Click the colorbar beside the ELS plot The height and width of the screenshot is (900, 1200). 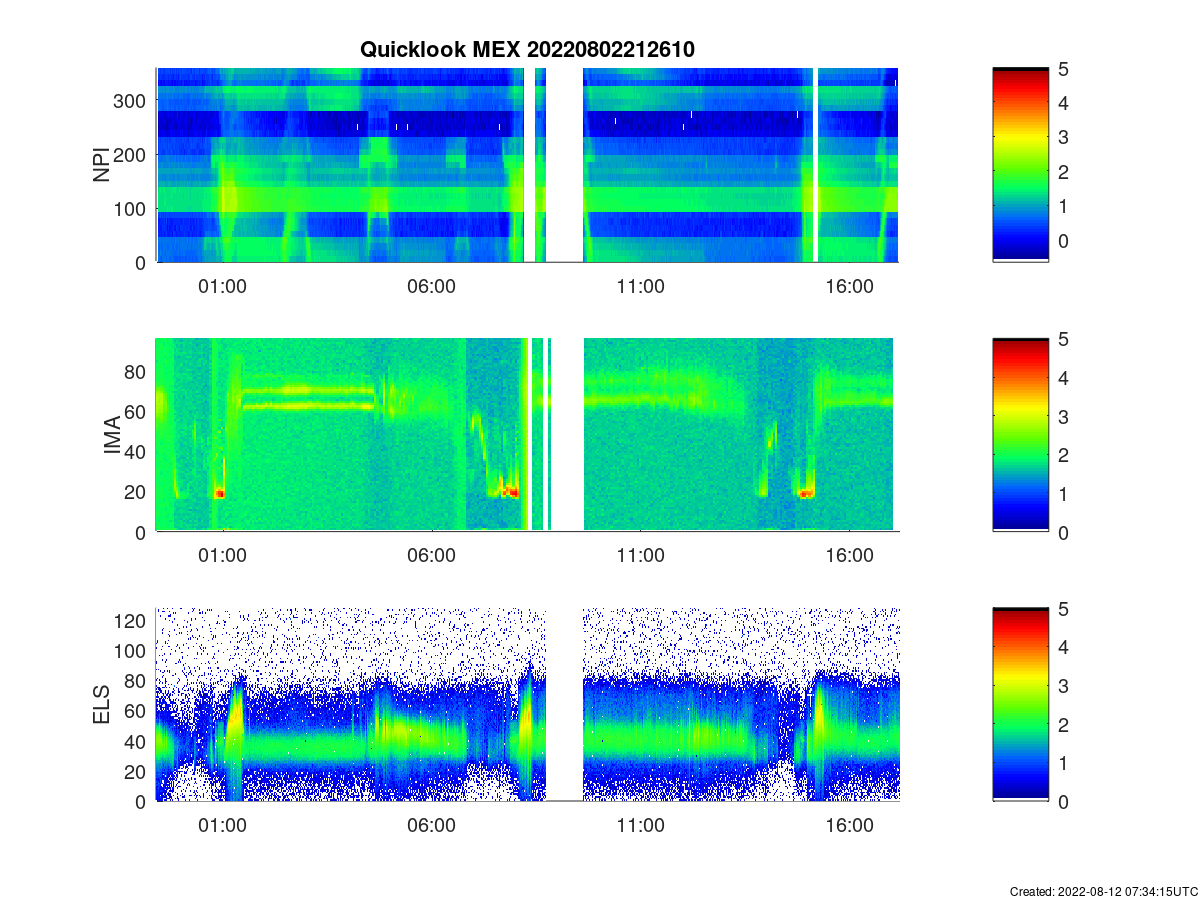(1020, 704)
